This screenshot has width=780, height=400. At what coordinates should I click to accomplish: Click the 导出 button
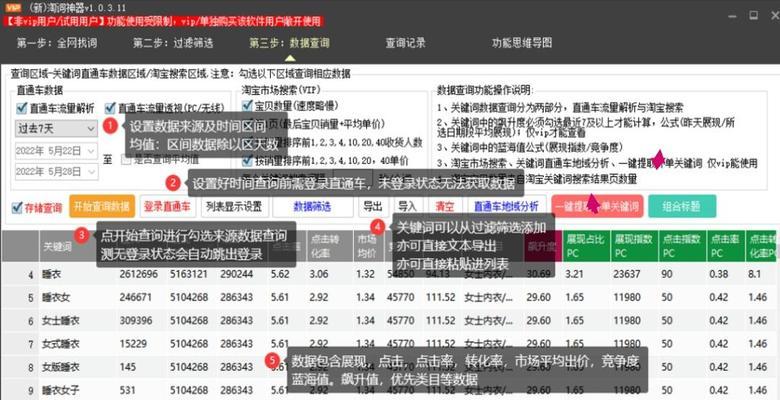373,206
